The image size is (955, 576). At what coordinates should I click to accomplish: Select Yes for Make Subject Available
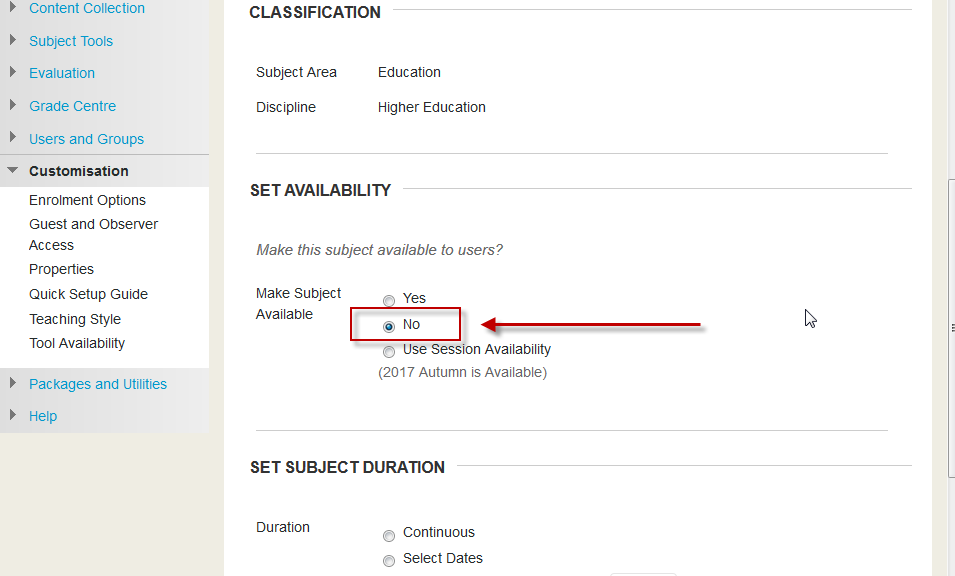coord(389,300)
